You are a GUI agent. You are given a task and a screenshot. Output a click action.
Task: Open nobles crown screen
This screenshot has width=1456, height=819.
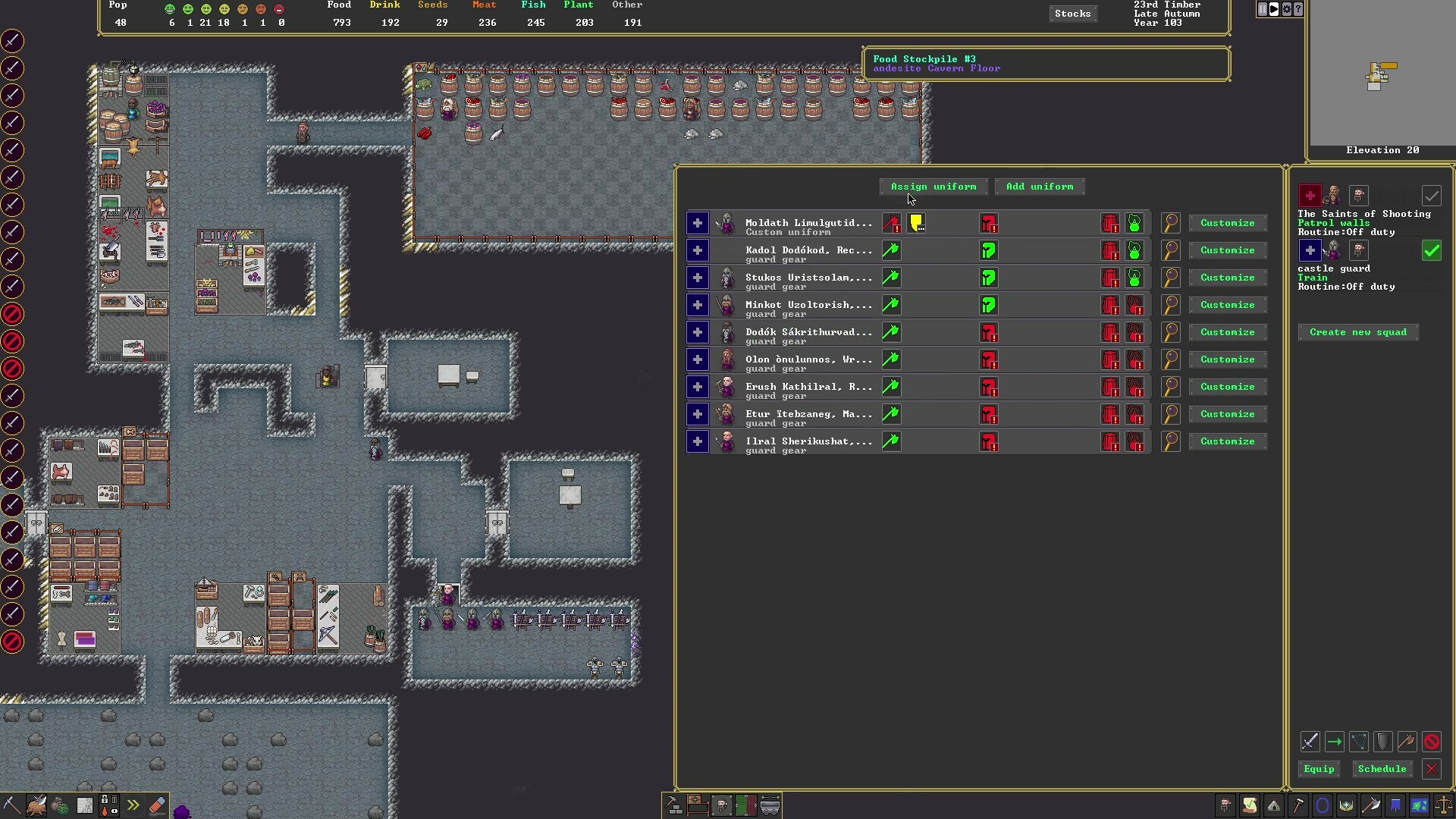[x=1346, y=805]
